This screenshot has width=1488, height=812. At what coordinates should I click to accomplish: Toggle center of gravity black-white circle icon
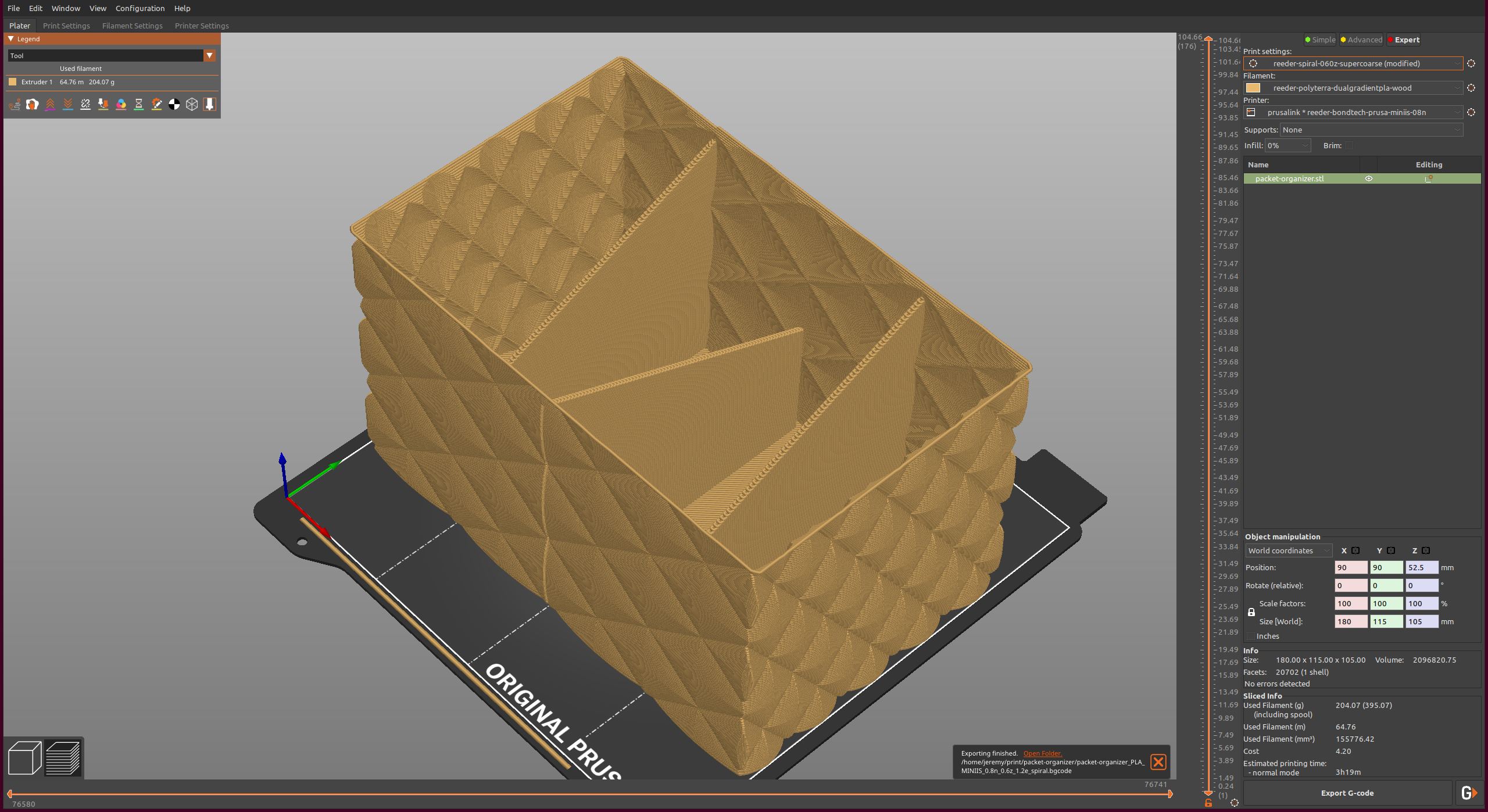[174, 104]
